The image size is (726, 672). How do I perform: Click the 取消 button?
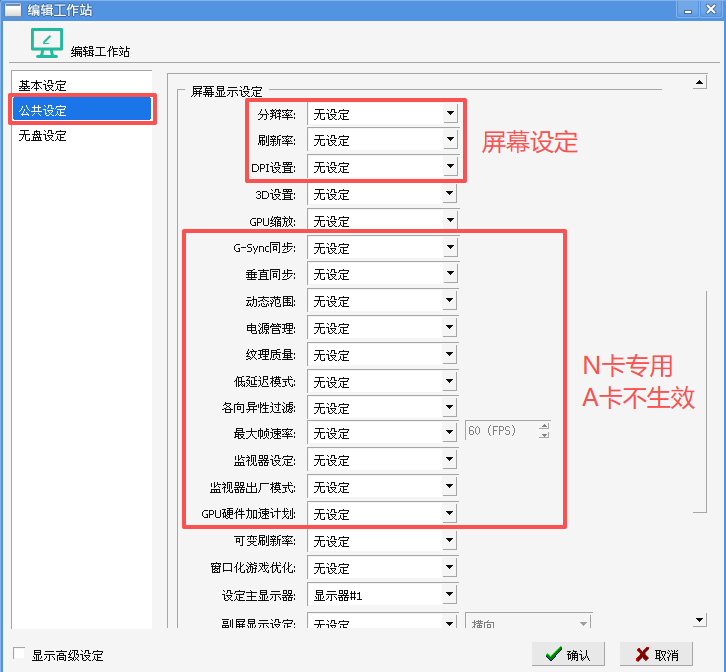[x=657, y=654]
